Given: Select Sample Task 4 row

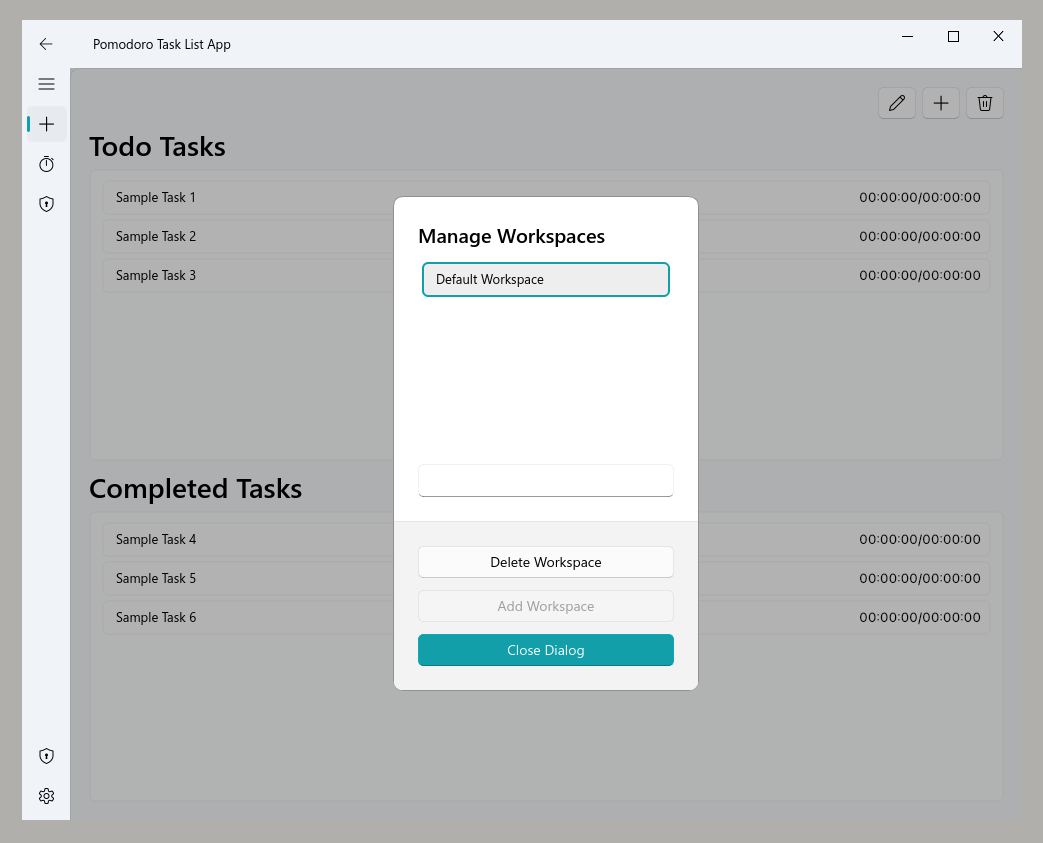Looking at the screenshot, I should (546, 540).
